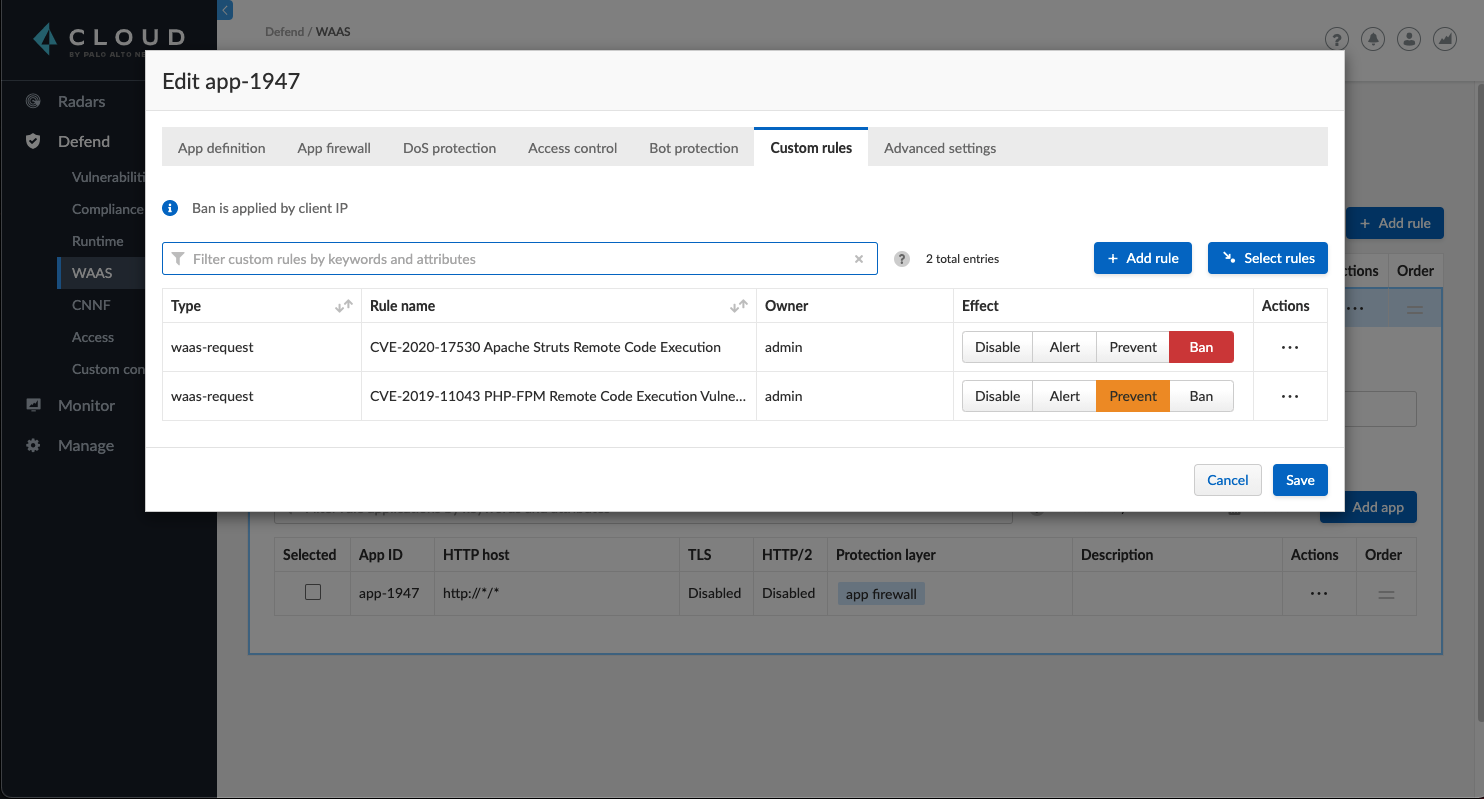Viewport: 1484px width, 799px height.
Task: Click the help question mark icon in header
Action: click(x=1336, y=39)
